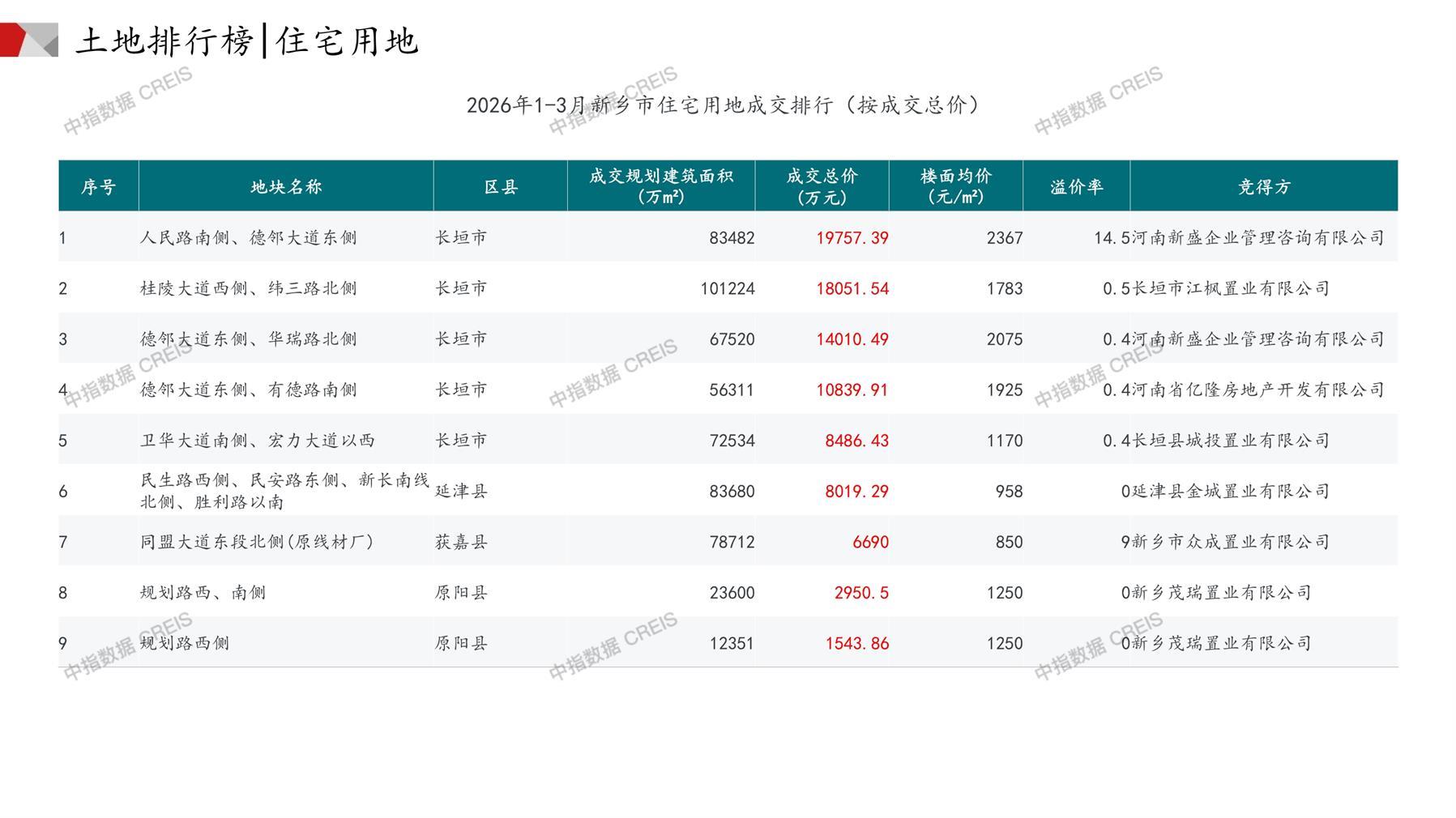The height and width of the screenshot is (818, 1456).
Task: Select the chart subtitle for 2026年1-3月新乡市
Action: [723, 105]
